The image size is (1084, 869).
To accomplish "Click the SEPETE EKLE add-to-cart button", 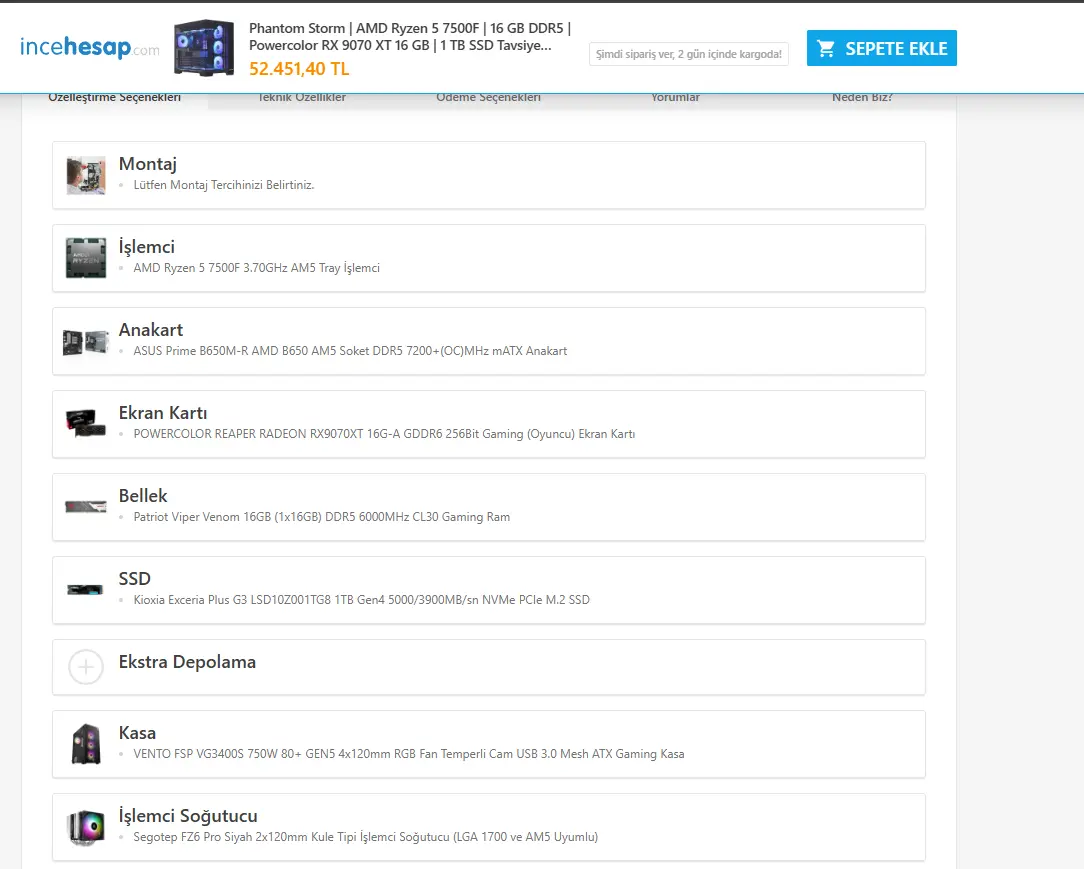I will 881,48.
